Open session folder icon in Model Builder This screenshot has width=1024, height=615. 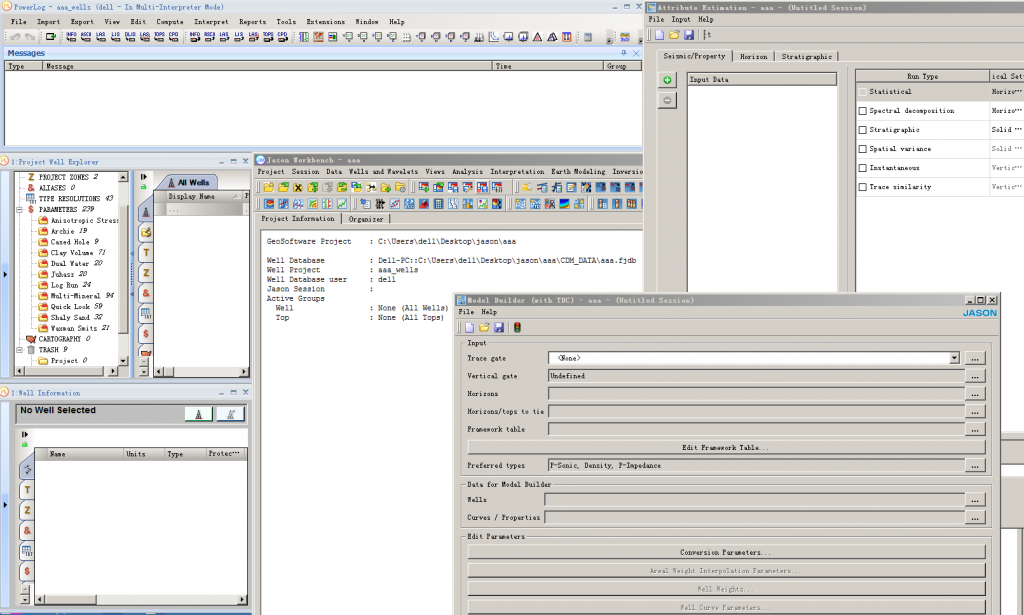click(484, 327)
